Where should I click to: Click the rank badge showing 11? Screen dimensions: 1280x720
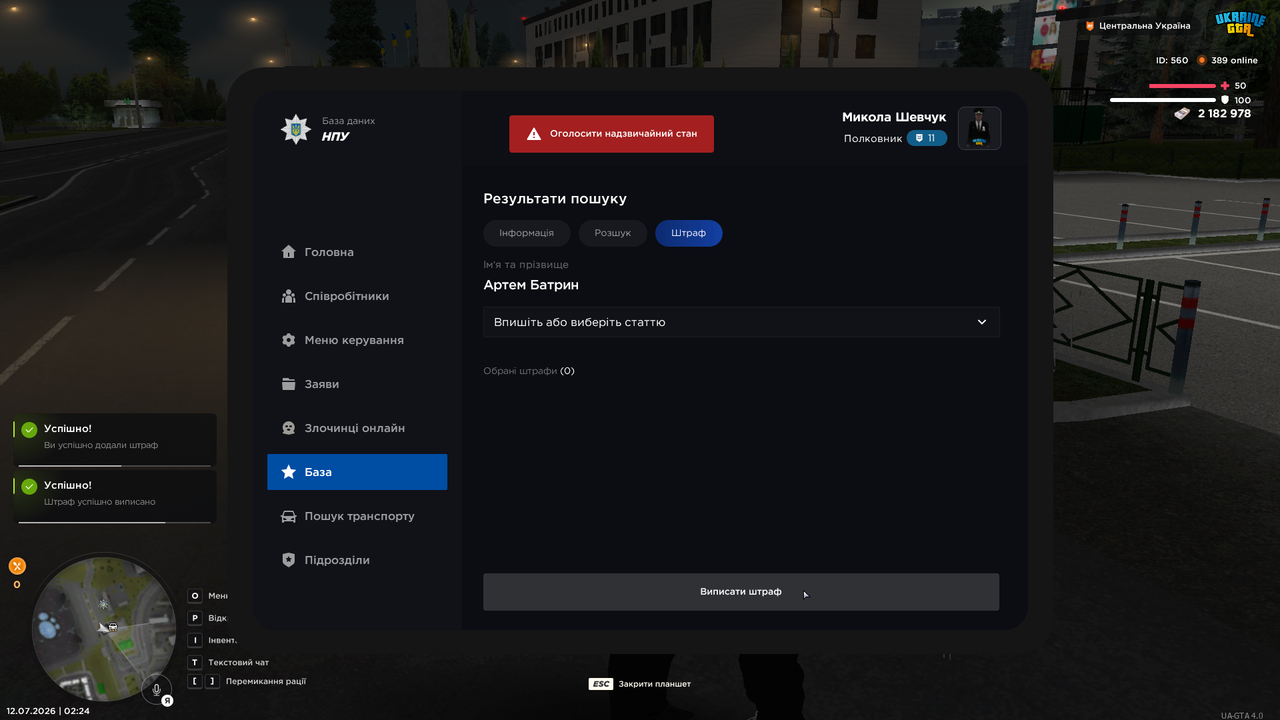927,138
